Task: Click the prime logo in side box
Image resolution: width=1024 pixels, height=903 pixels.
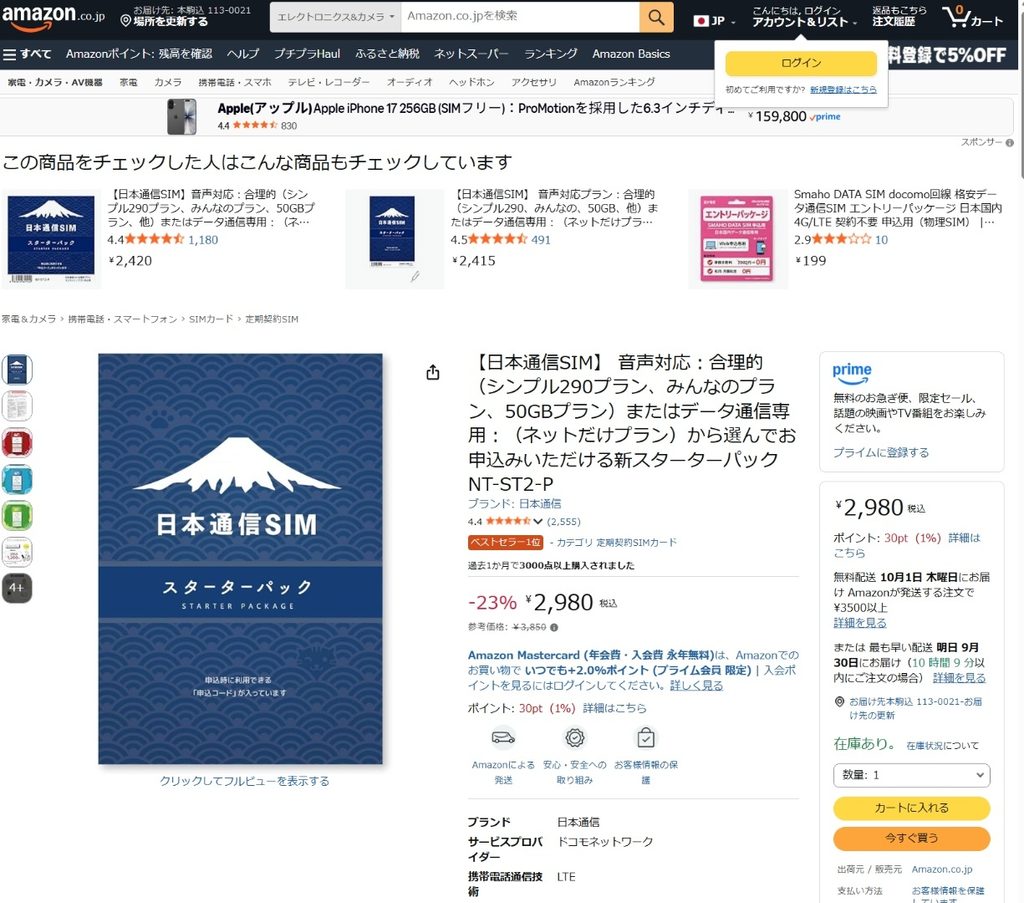Action: pos(852,372)
